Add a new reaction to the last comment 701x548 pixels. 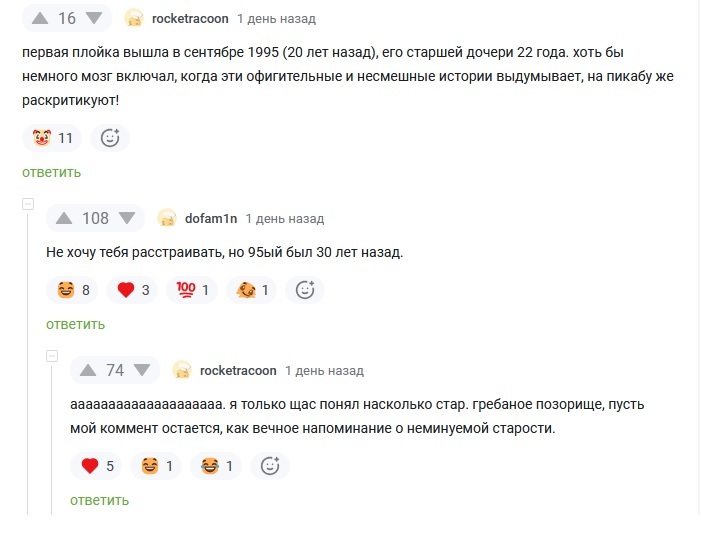270,465
